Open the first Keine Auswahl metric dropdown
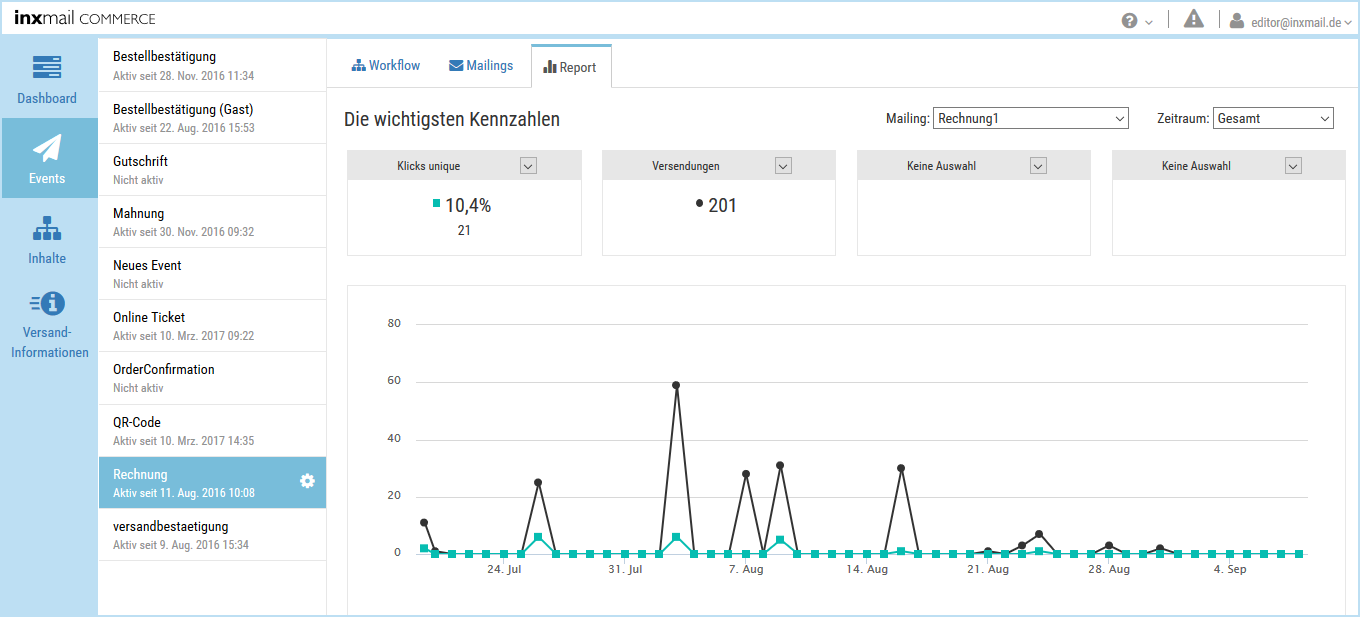 coord(1039,166)
